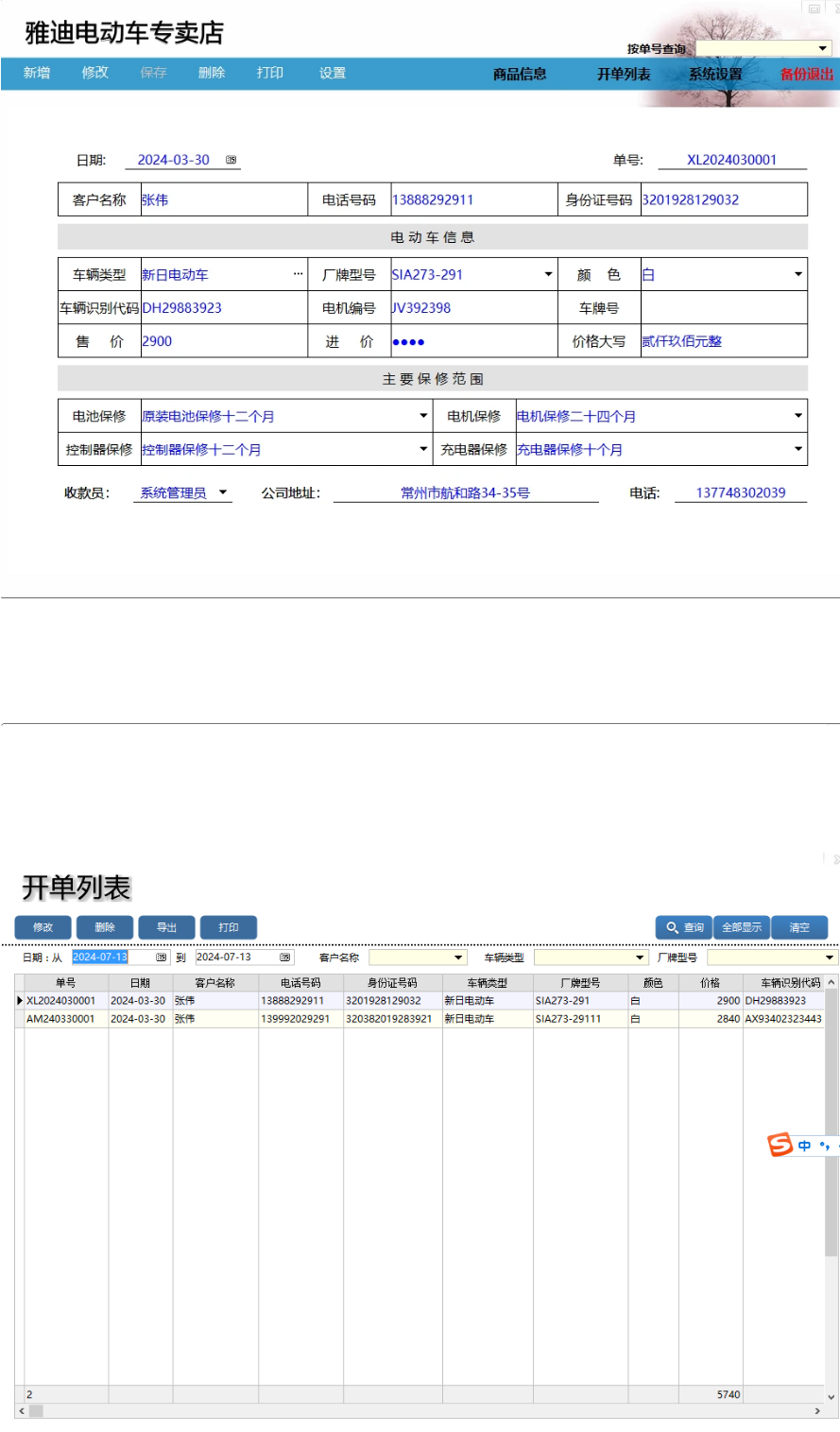This screenshot has height=1432, width=840.
Task: Expand the 按单号查询 dropdown
Action: click(x=823, y=48)
